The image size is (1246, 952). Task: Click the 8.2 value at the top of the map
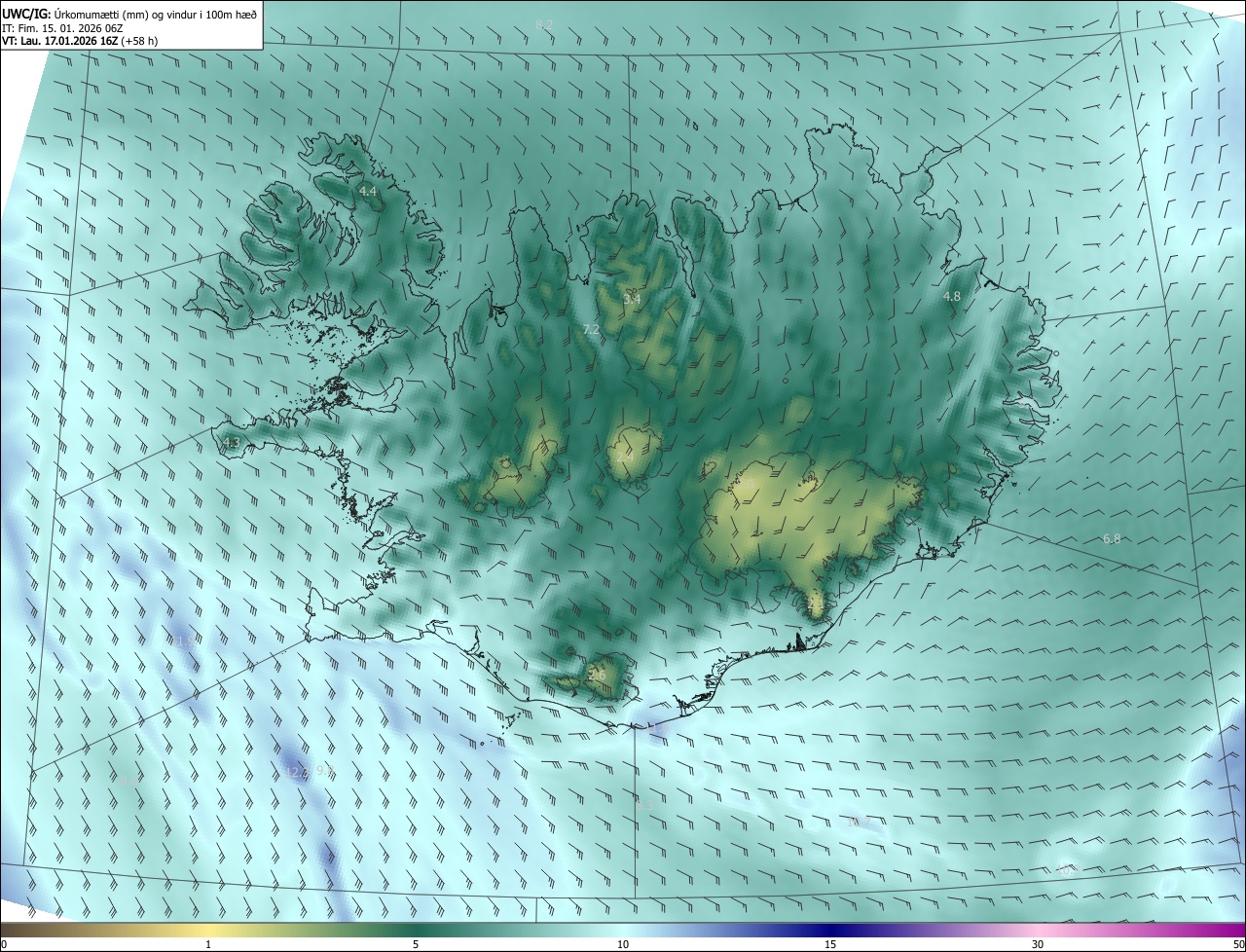pos(544,24)
